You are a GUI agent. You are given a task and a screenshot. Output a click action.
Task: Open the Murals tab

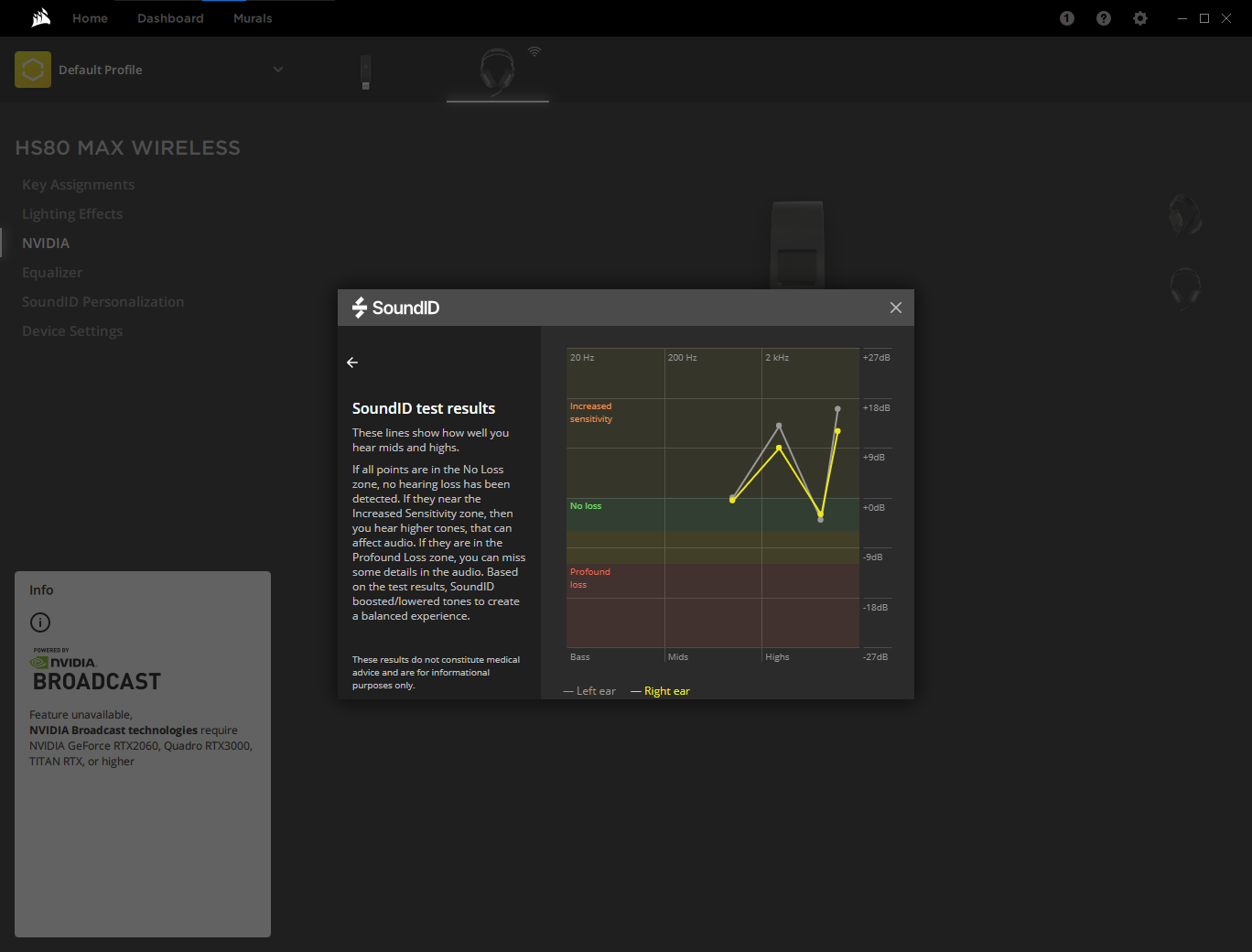[253, 18]
